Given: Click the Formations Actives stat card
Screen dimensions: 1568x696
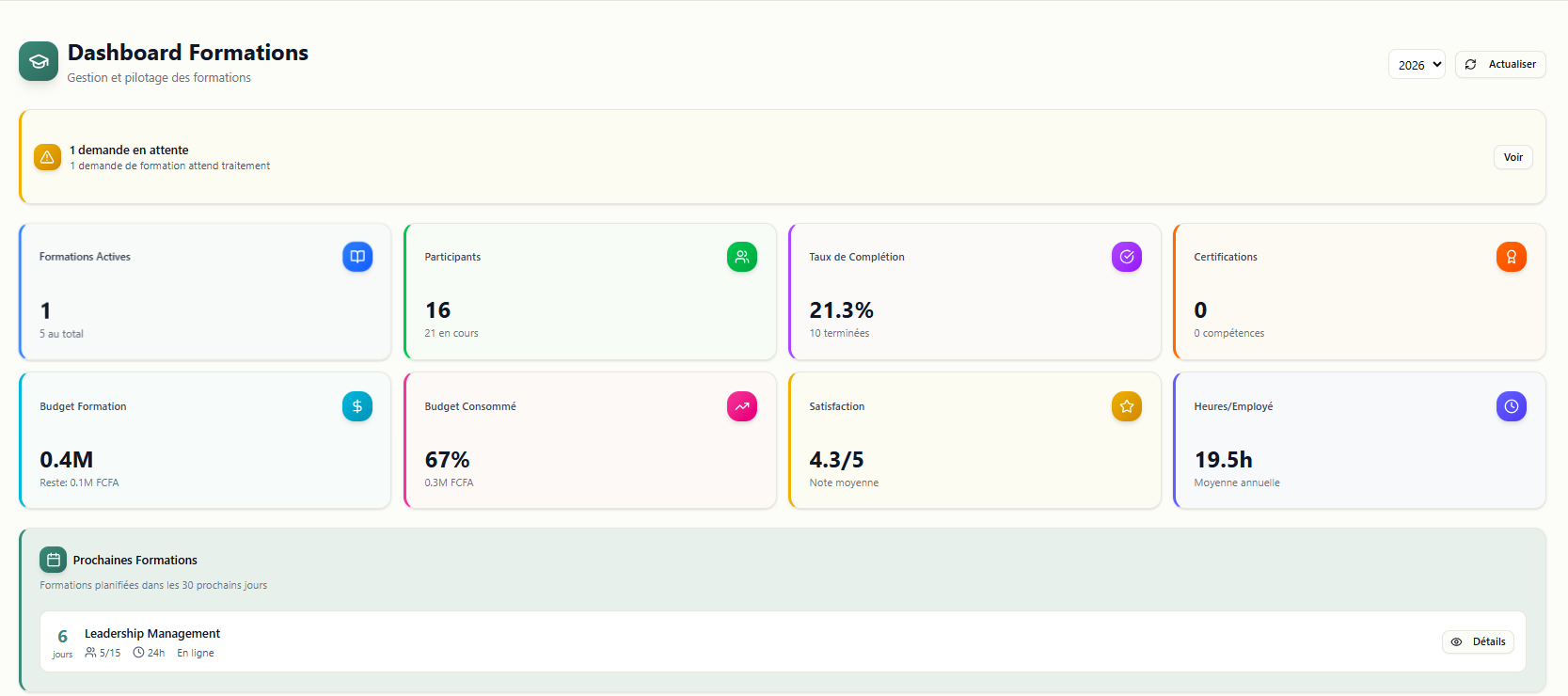Looking at the screenshot, I should click(x=205, y=293).
